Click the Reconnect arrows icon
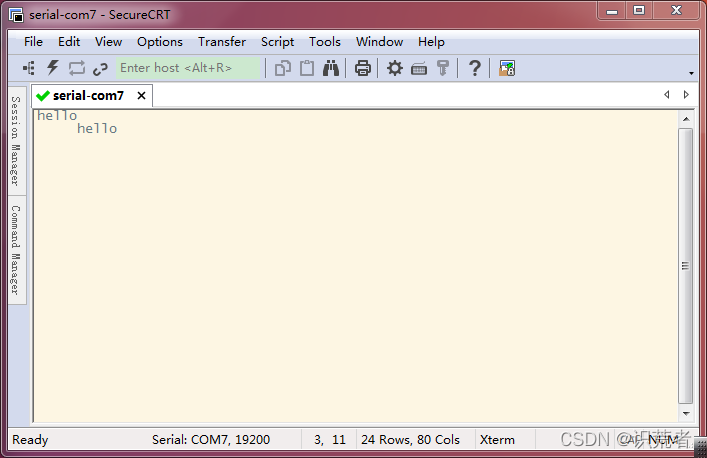 77,69
